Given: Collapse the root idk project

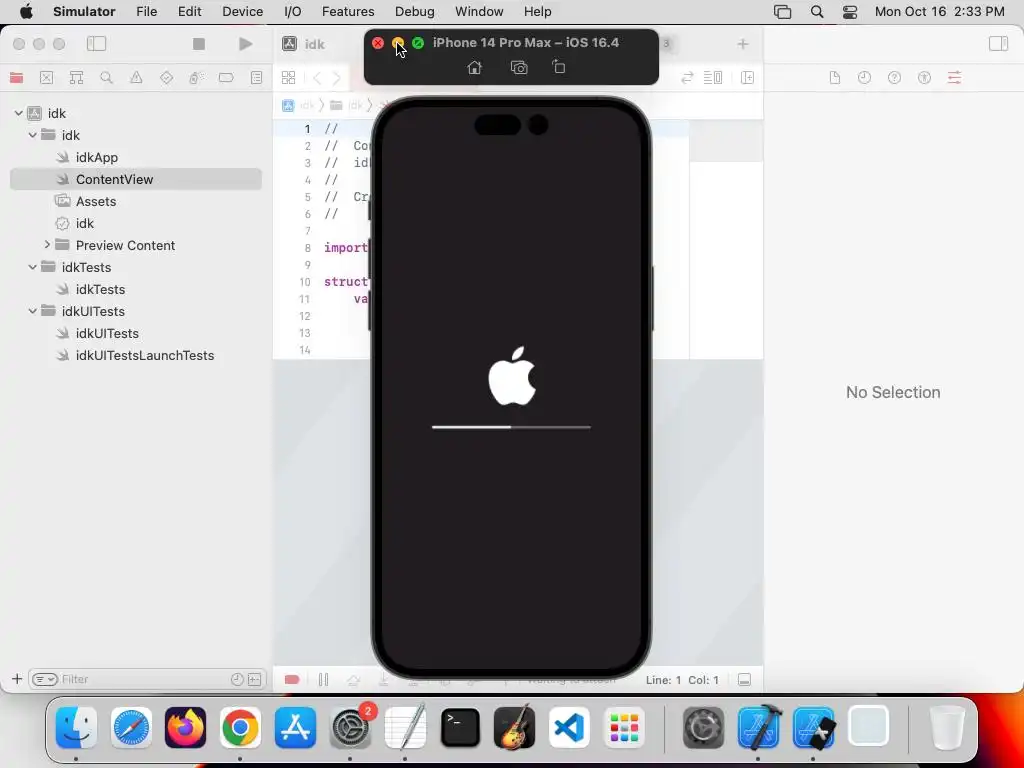Looking at the screenshot, I should [x=18, y=113].
